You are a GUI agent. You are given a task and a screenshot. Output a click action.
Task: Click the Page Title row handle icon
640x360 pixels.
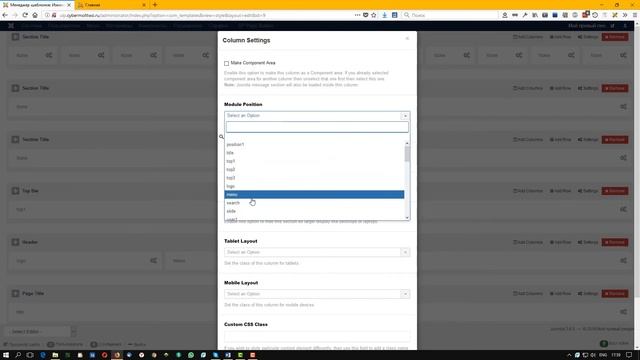(x=15, y=293)
